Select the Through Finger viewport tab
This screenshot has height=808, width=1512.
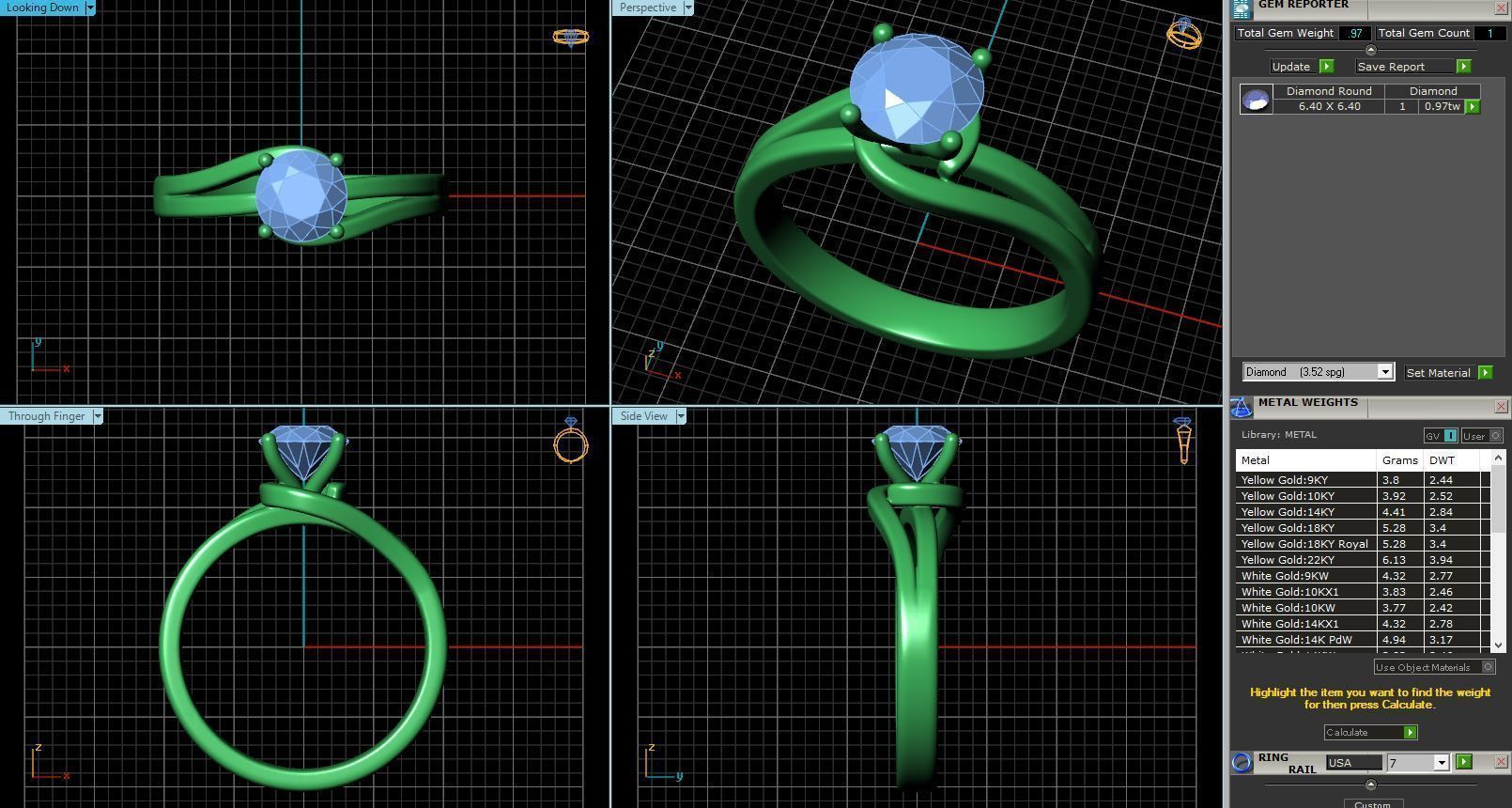[x=46, y=416]
